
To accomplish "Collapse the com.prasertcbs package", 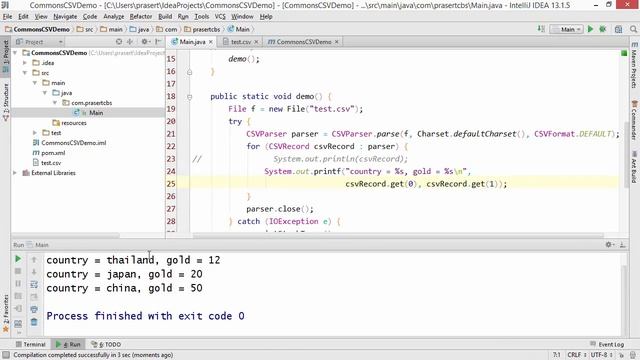I will (x=55, y=103).
